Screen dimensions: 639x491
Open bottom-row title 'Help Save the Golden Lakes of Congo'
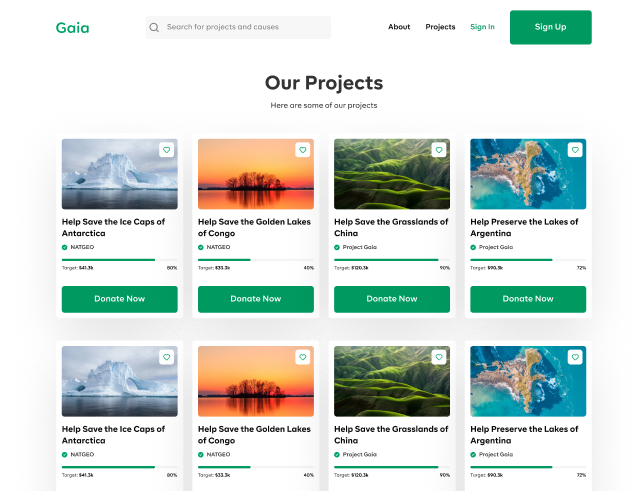click(x=254, y=435)
